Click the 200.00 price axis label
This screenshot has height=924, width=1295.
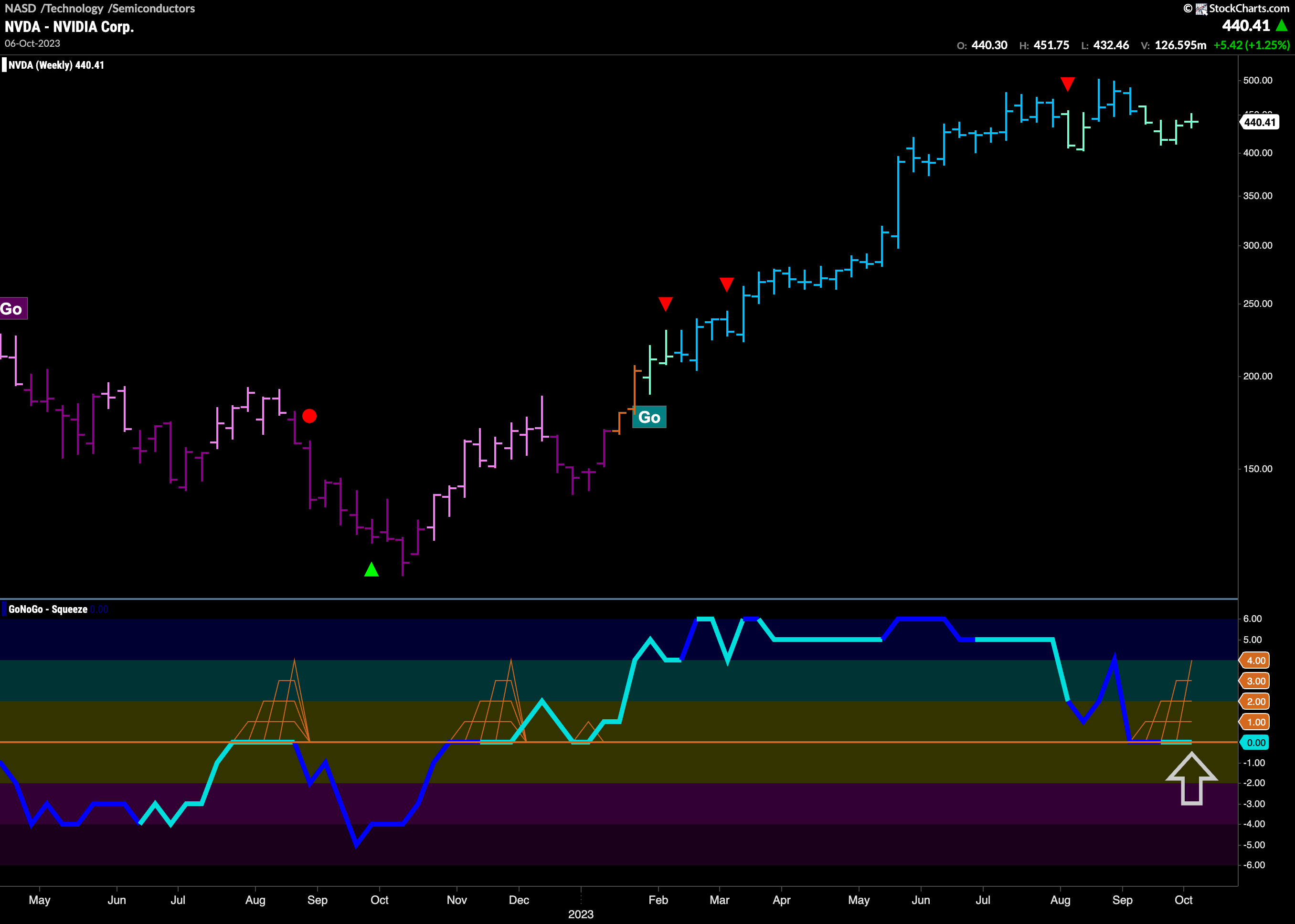point(1257,376)
